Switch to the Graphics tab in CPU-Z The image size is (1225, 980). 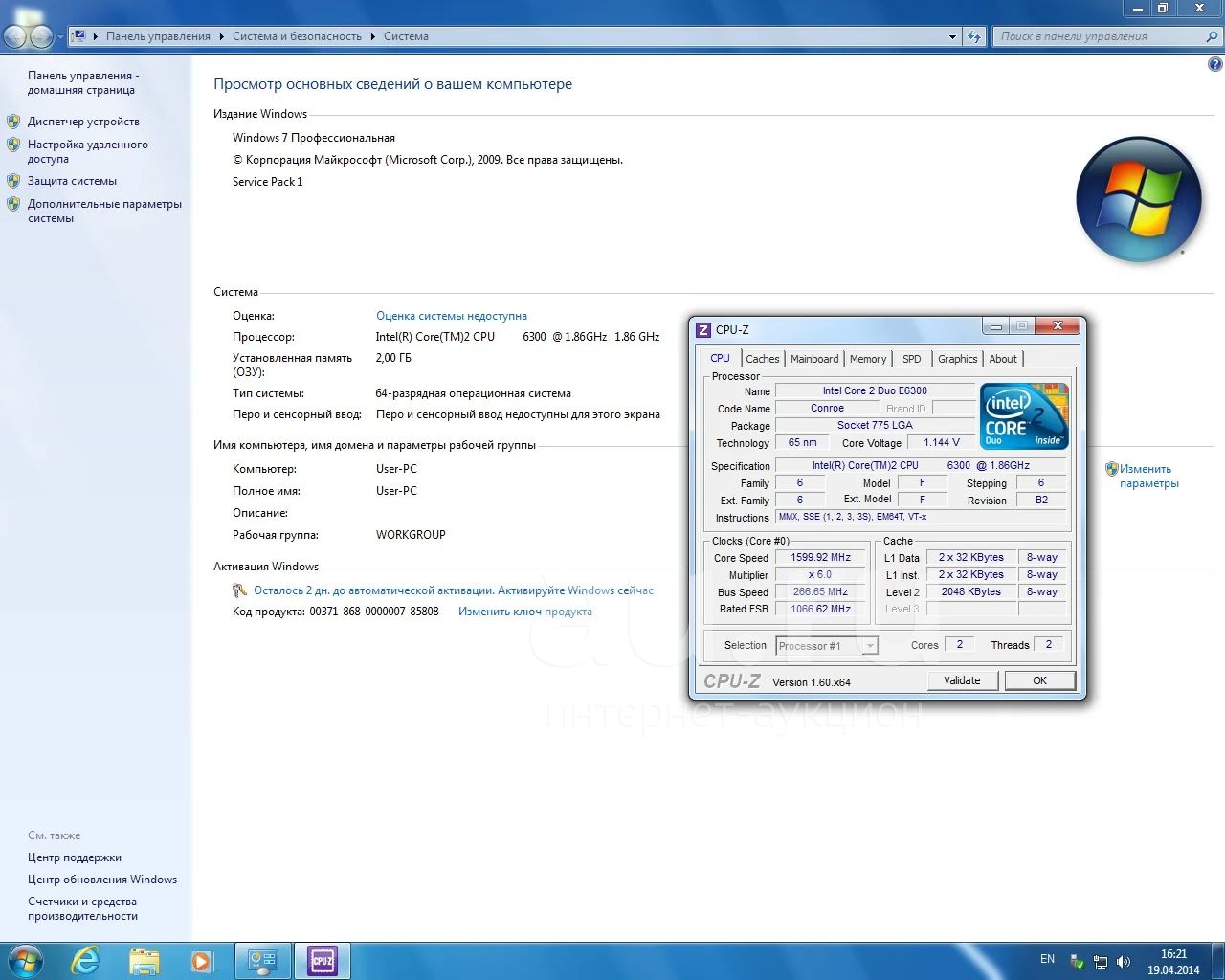957,359
